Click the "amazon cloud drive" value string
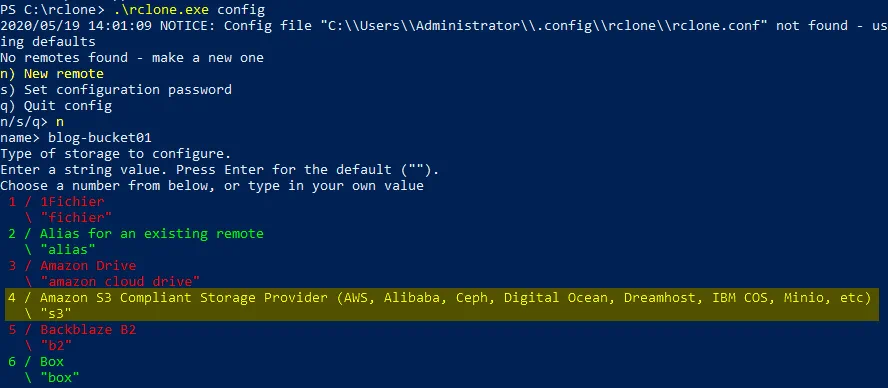This screenshot has height=388, width=888. 120,282
